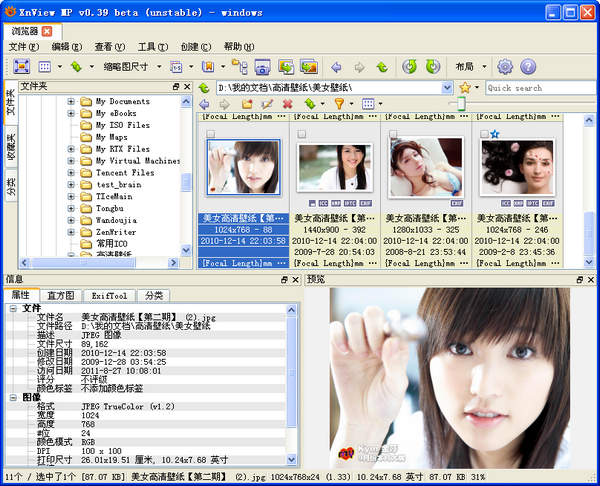Check the box on thumbnail 1024x768 - 246
The width and height of the screenshot is (600, 486).
coord(484,134)
